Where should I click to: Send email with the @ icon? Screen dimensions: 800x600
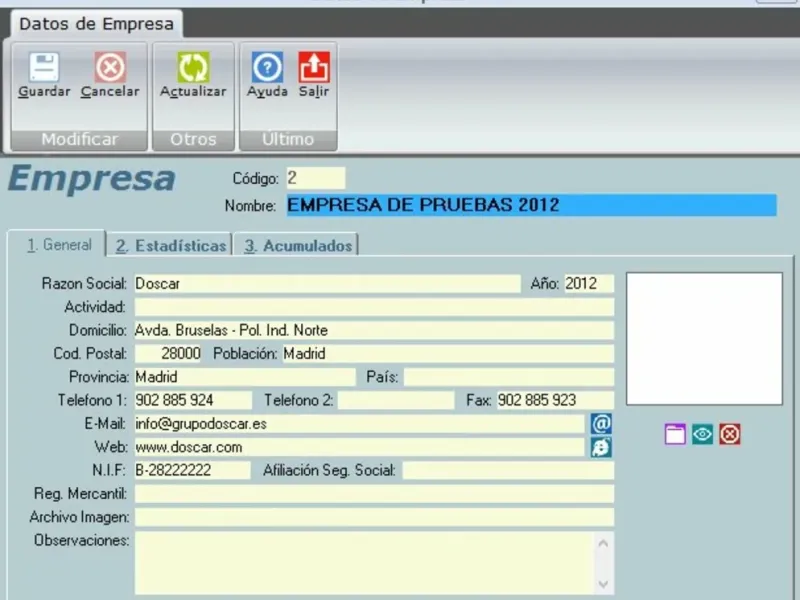click(x=601, y=423)
